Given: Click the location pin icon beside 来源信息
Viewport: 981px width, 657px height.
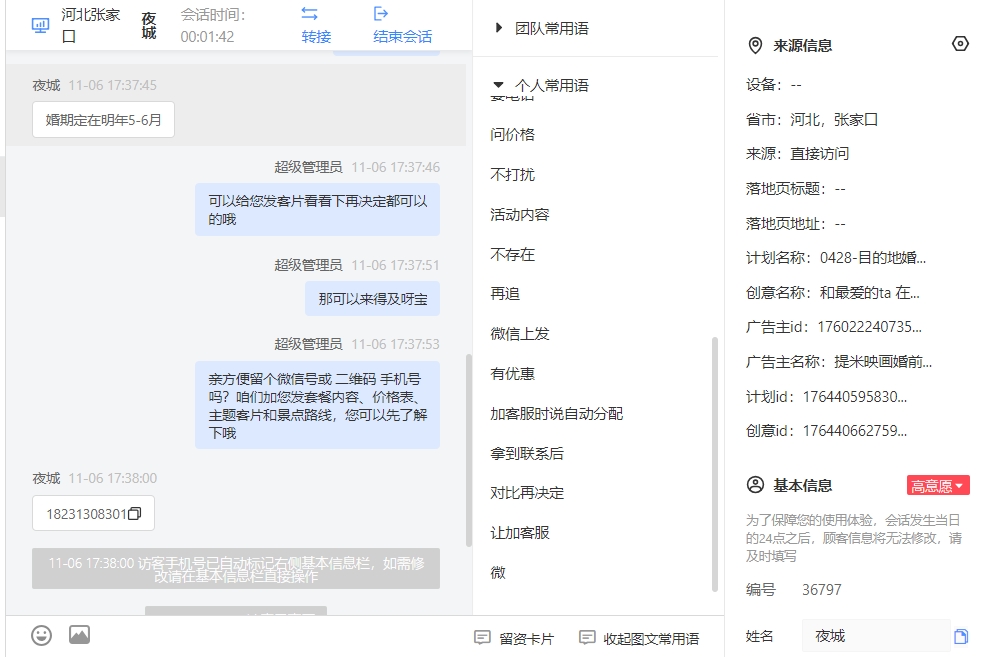Looking at the screenshot, I should [x=755, y=46].
